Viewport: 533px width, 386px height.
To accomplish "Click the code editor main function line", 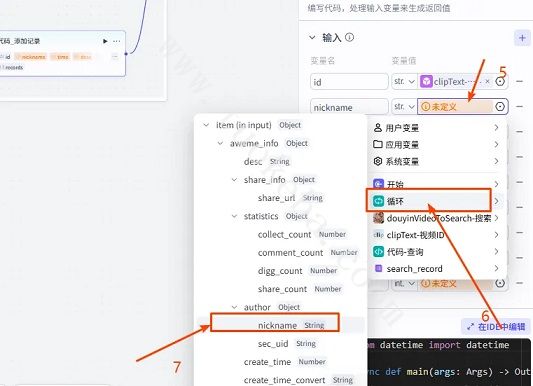I will point(450,372).
